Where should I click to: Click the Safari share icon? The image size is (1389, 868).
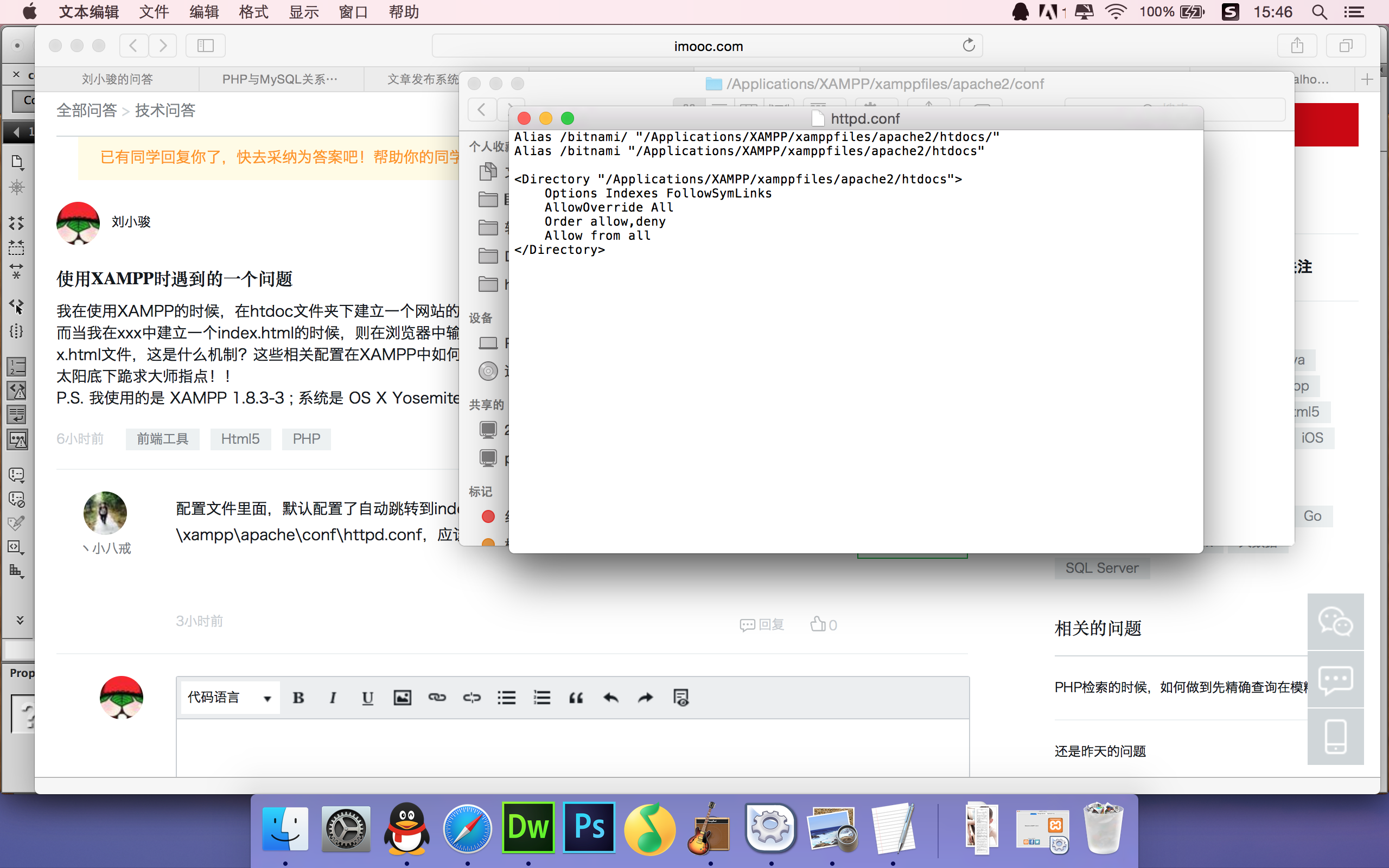point(1297,46)
